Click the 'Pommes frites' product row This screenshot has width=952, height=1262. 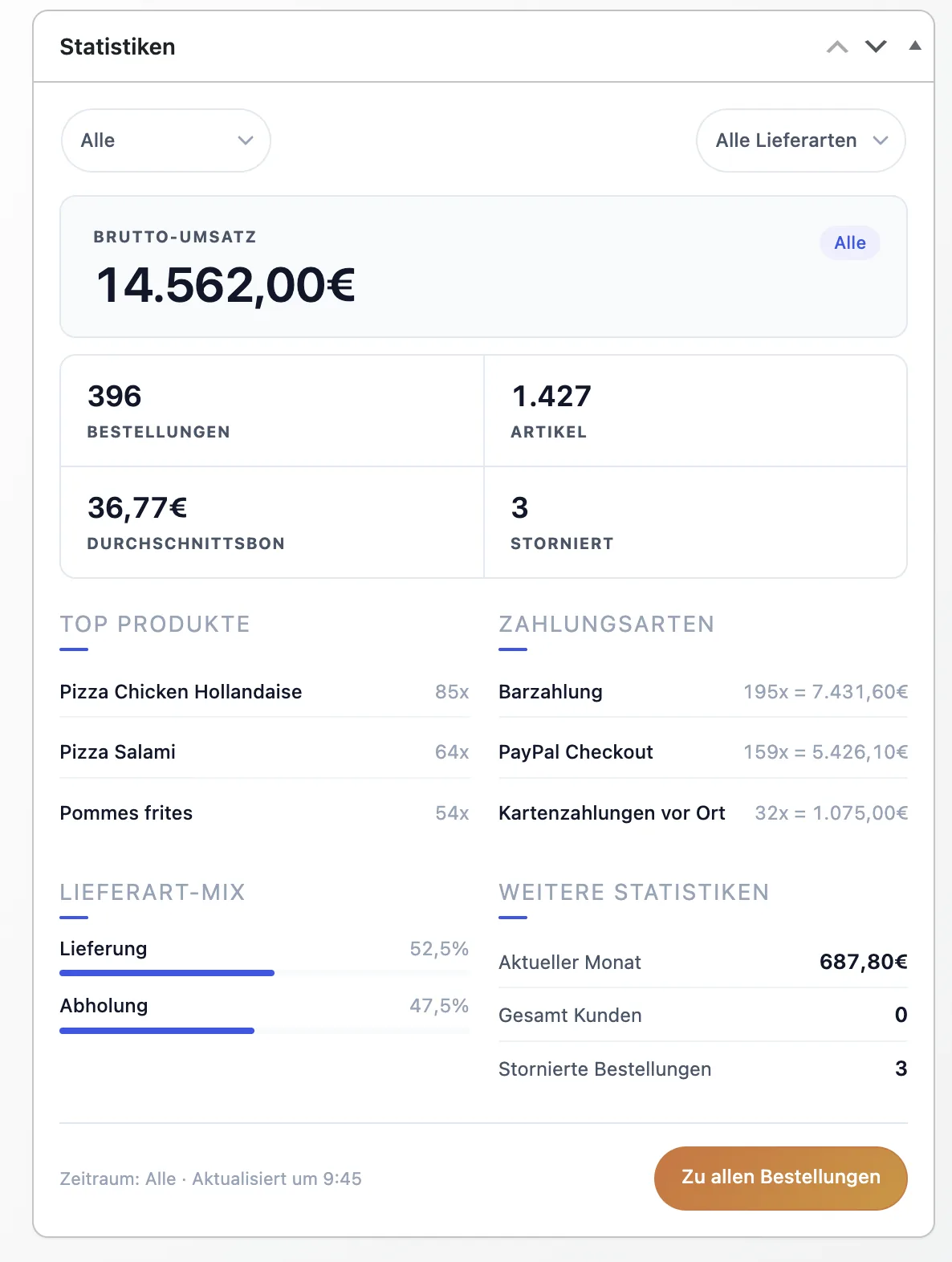264,813
